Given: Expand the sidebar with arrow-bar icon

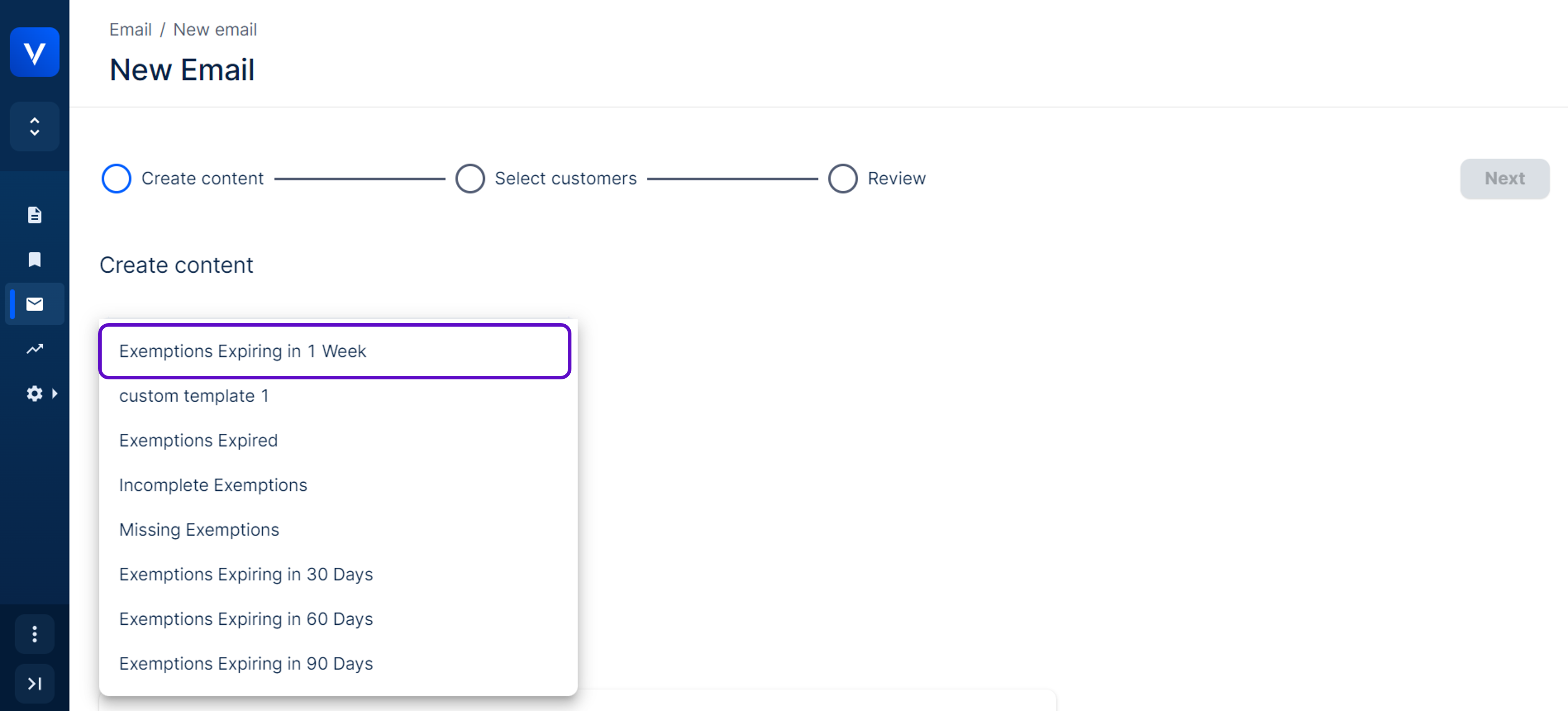Looking at the screenshot, I should [x=35, y=684].
